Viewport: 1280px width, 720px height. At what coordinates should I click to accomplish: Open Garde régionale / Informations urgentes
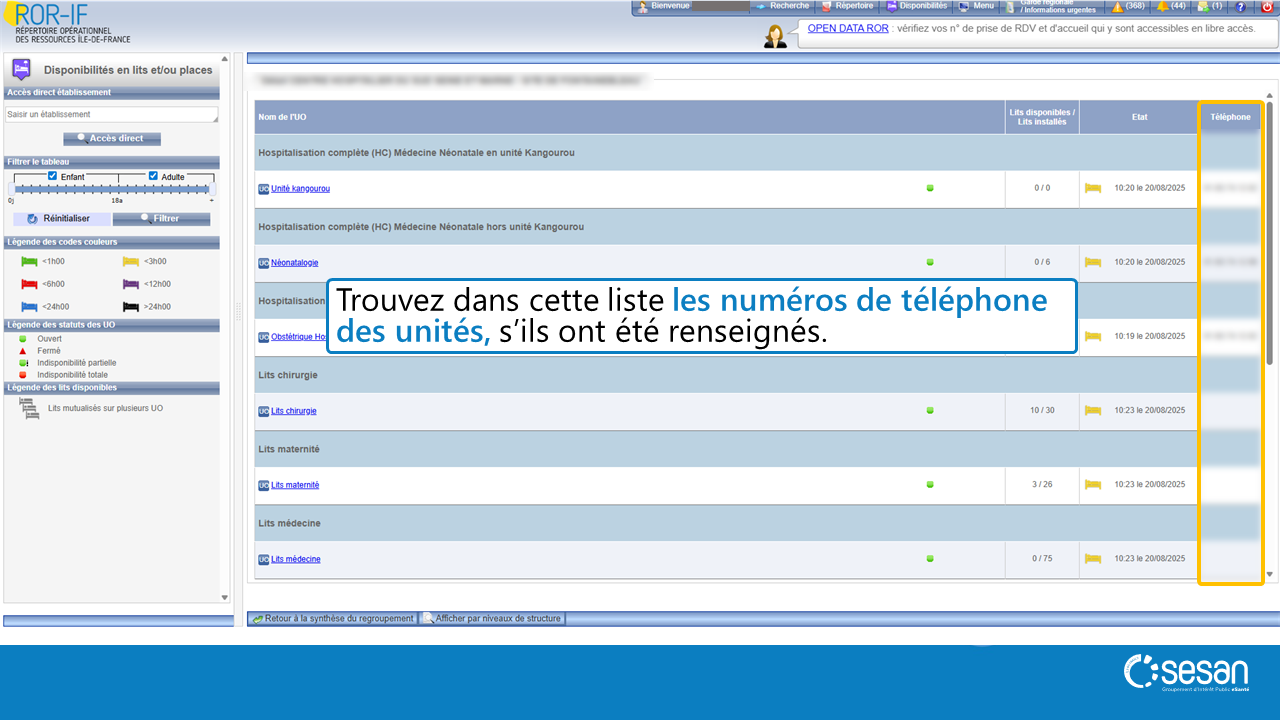click(1056, 7)
